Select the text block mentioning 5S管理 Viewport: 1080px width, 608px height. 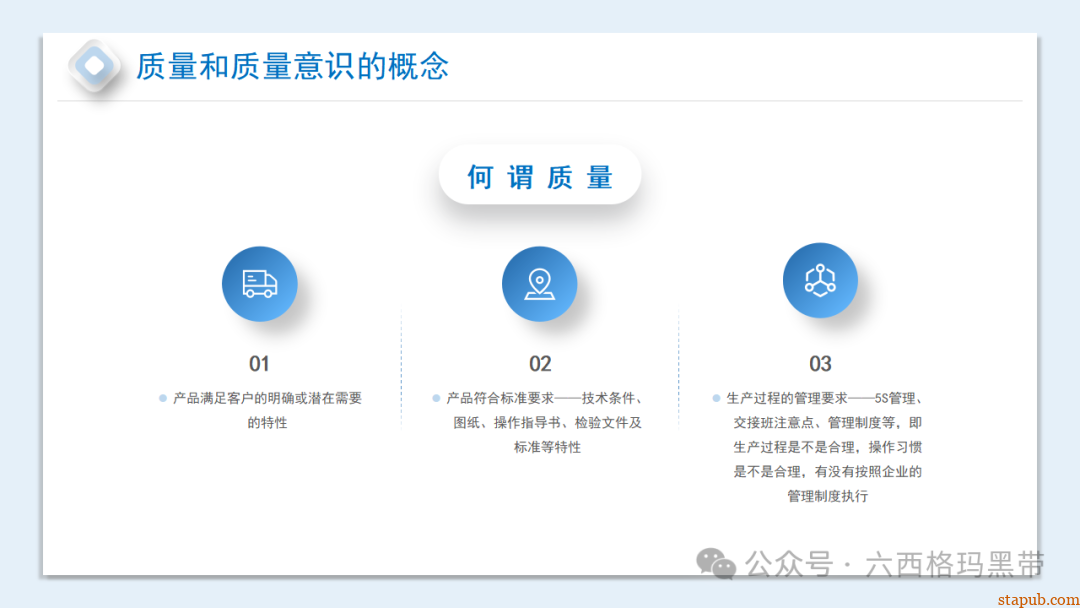(x=826, y=447)
